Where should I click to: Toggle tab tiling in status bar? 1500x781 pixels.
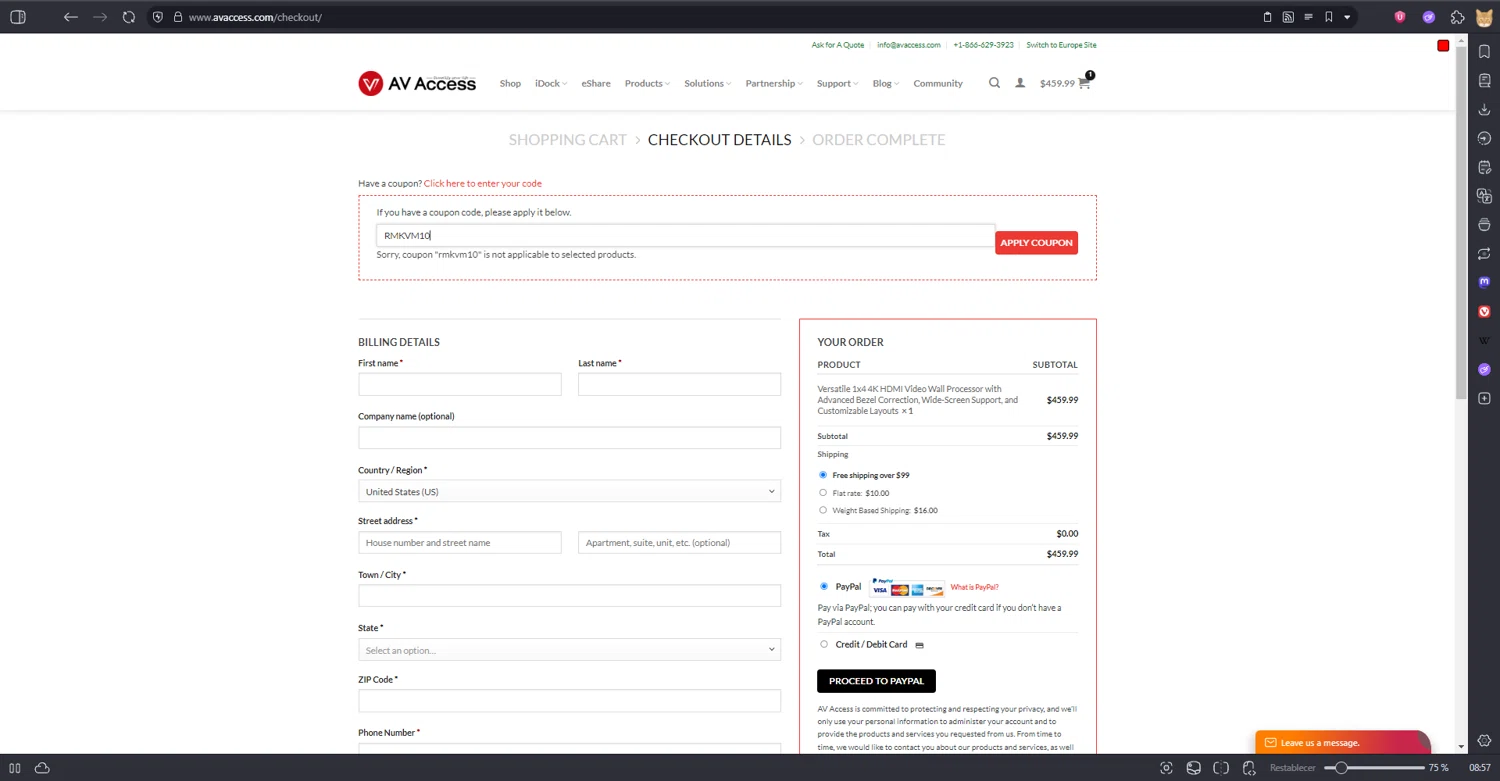[1221, 768]
